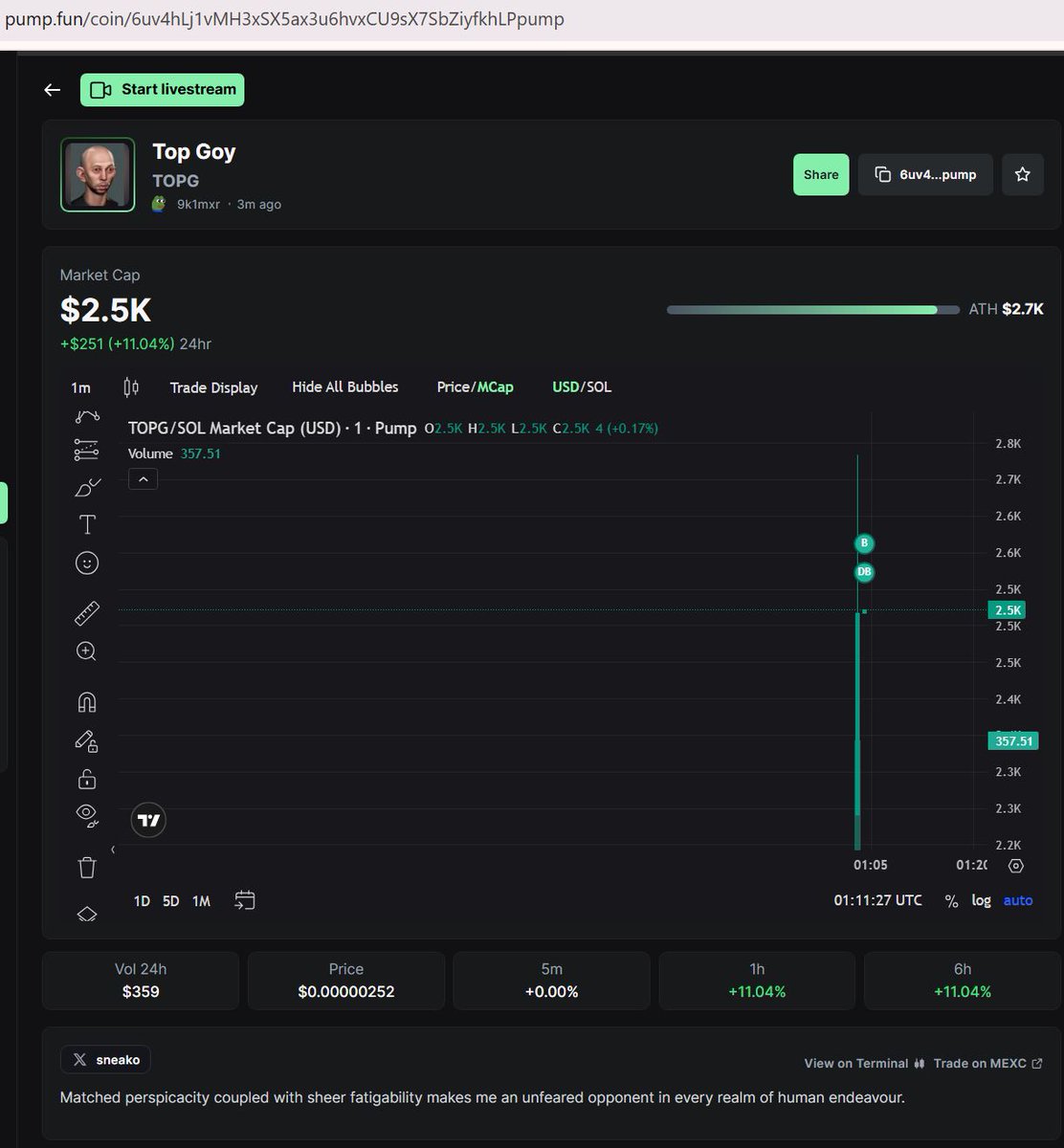The height and width of the screenshot is (1148, 1064).
Task: Show chart values in SOL
Action: [x=599, y=386]
